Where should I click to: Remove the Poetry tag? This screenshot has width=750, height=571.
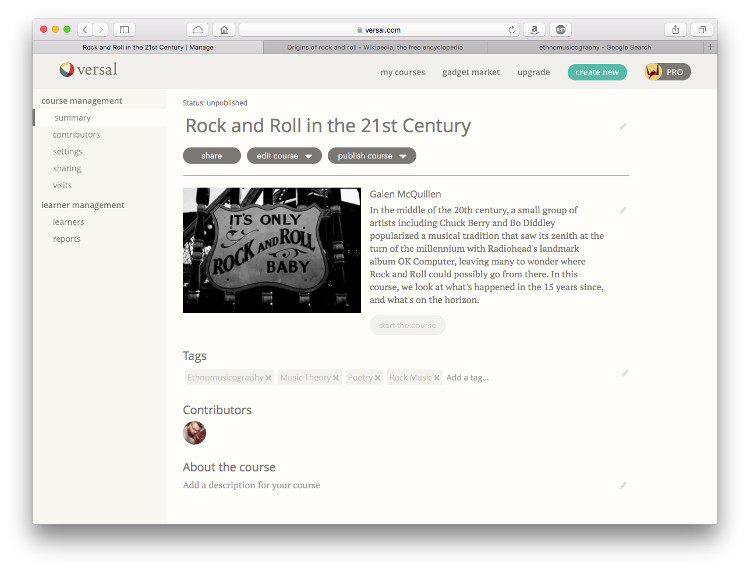tap(377, 378)
